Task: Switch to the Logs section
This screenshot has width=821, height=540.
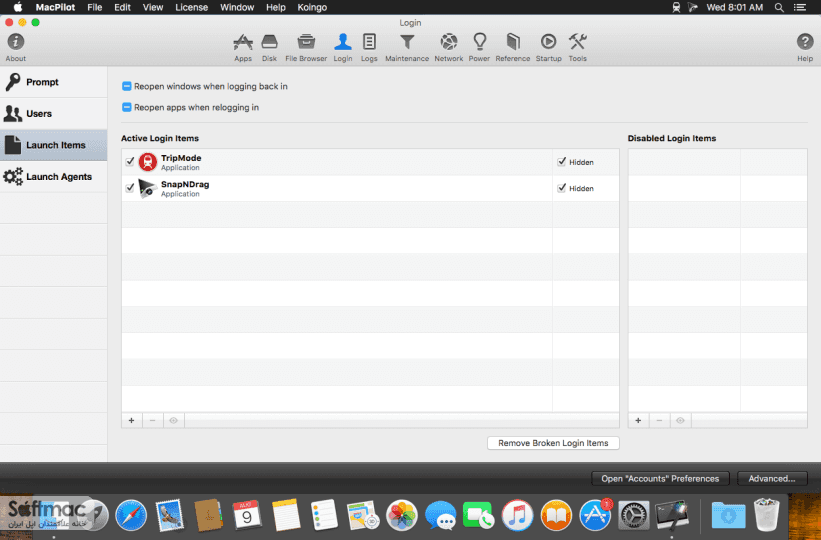Action: (x=369, y=48)
